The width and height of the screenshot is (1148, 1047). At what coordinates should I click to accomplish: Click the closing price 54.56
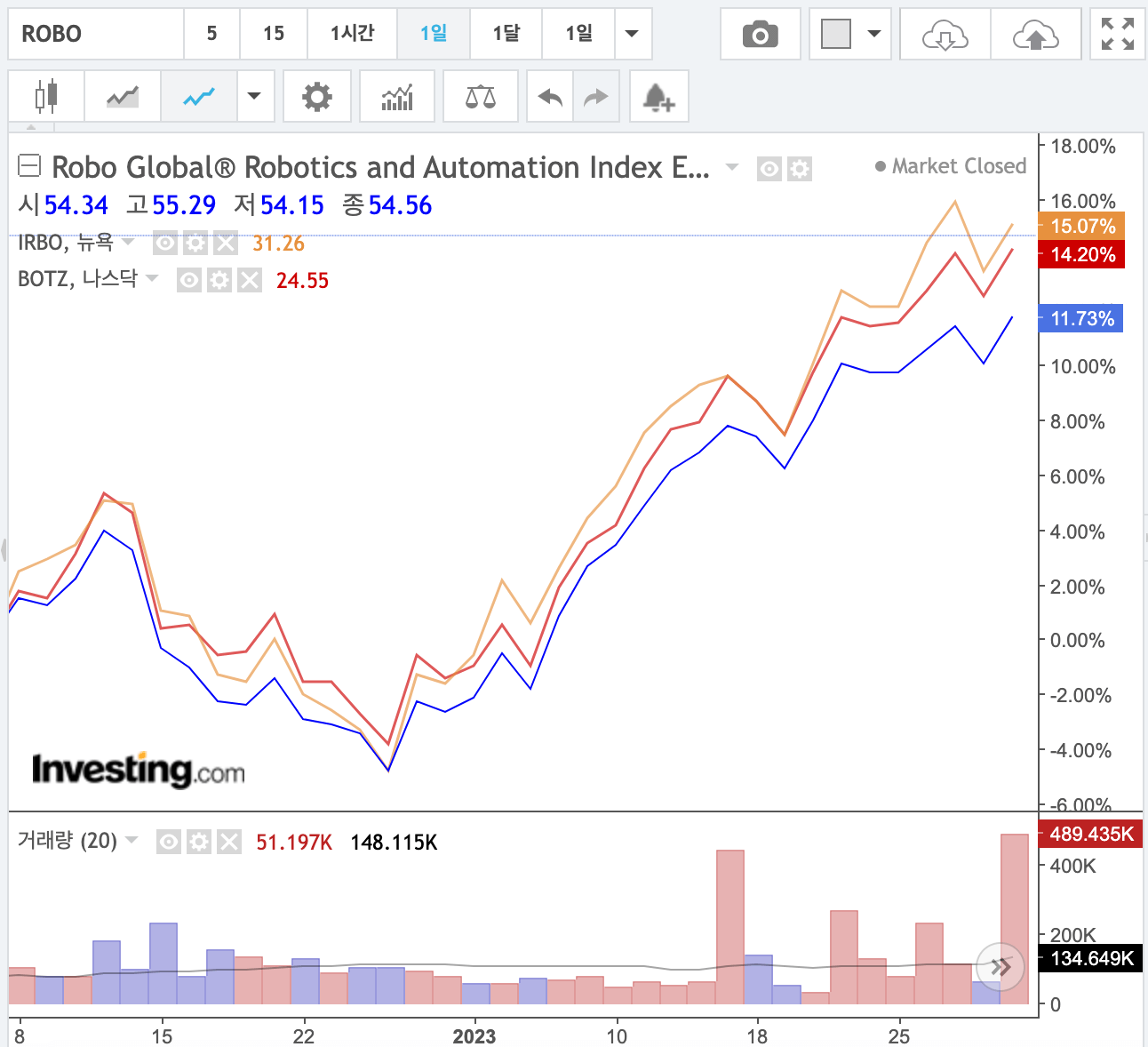400,205
